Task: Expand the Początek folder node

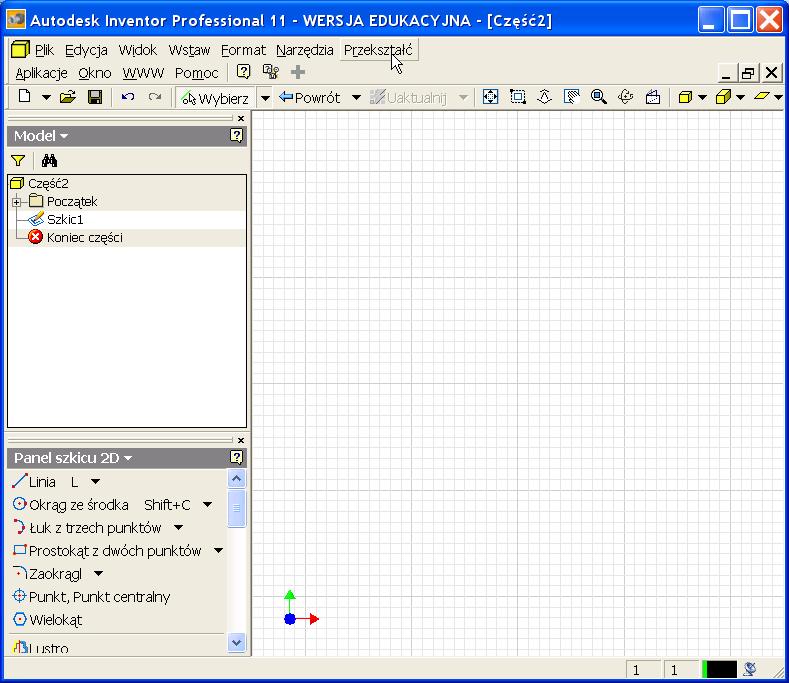Action: click(17, 202)
